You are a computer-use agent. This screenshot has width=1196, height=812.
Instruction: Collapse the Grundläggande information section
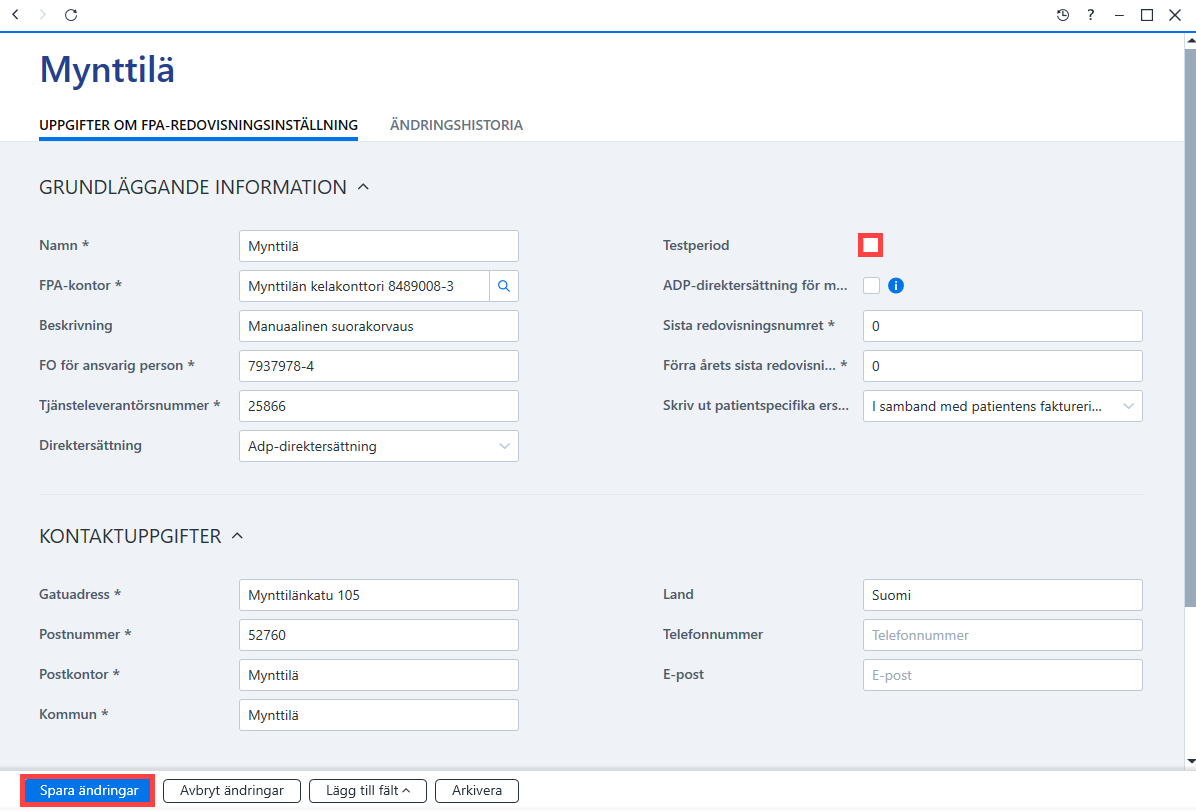point(364,187)
